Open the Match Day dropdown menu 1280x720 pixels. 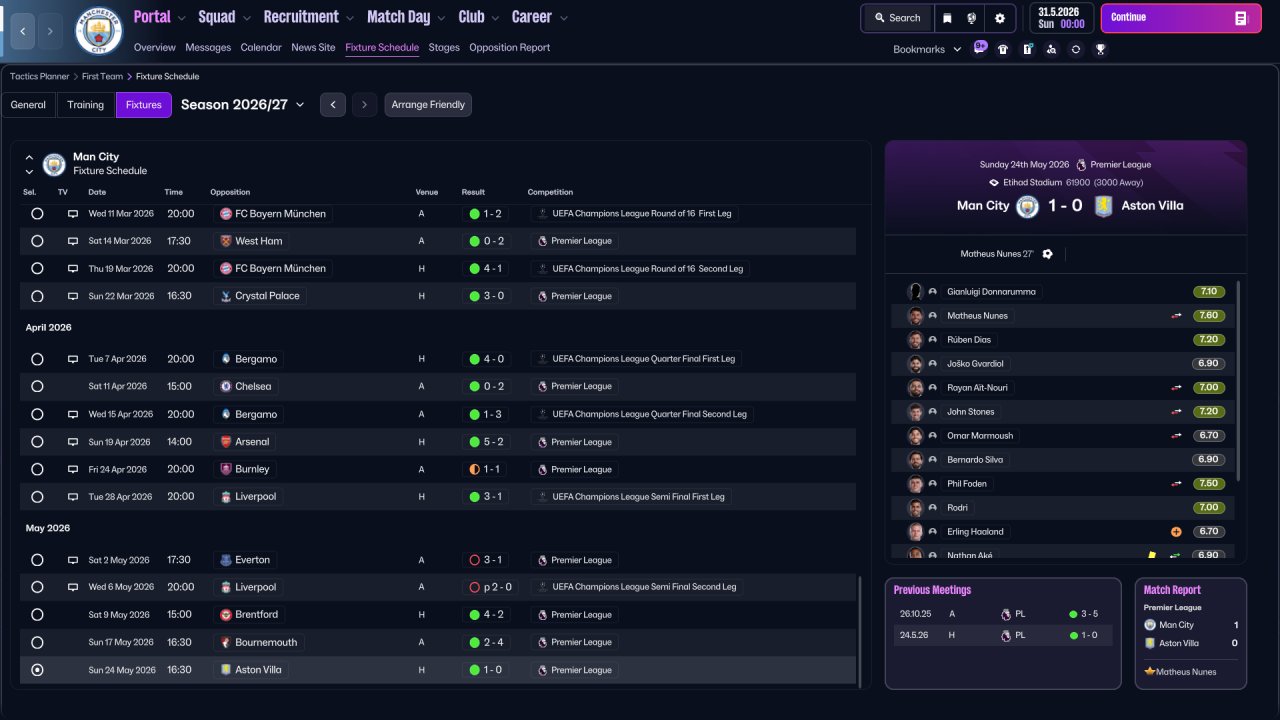407,17
